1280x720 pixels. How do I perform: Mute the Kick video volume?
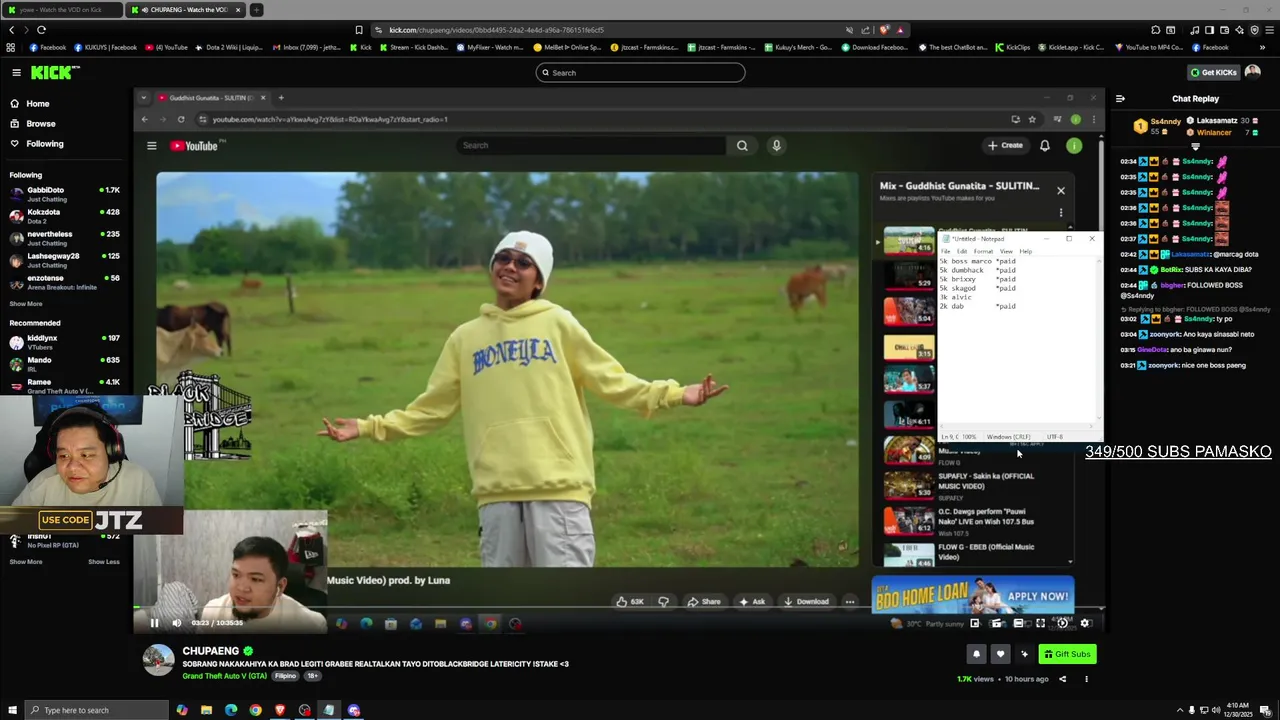click(176, 623)
